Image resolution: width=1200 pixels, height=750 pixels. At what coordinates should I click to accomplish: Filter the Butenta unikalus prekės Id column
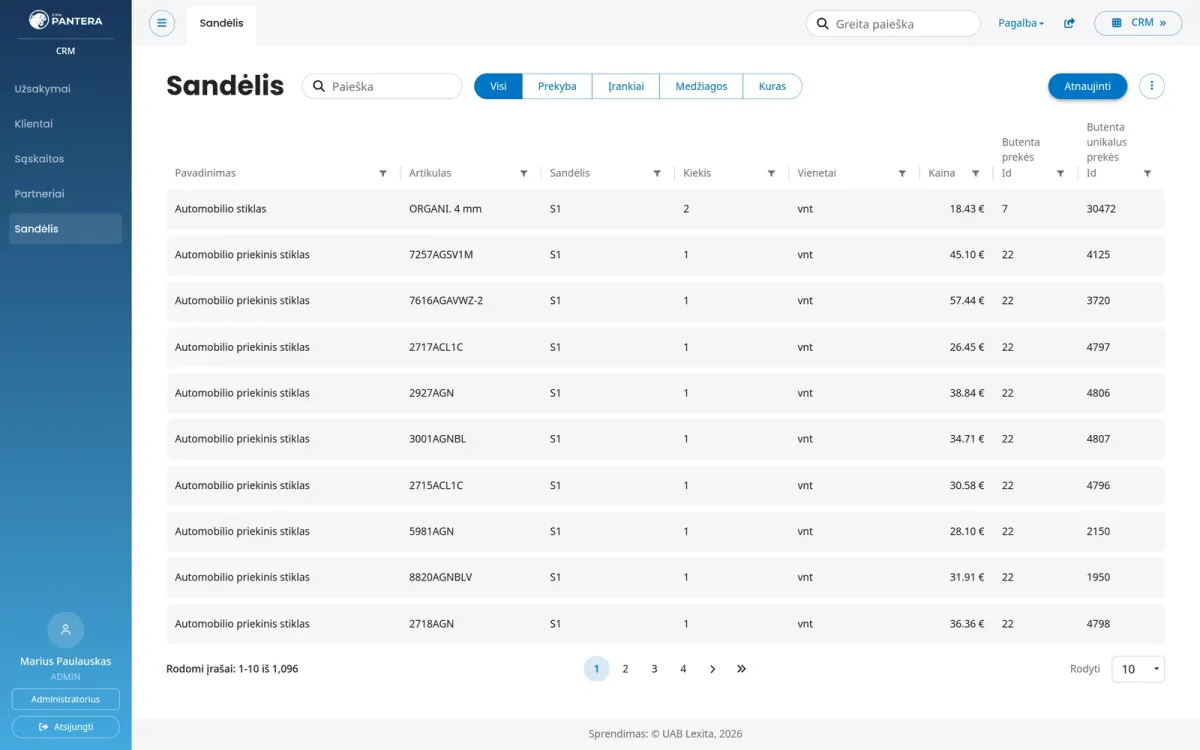click(1148, 173)
